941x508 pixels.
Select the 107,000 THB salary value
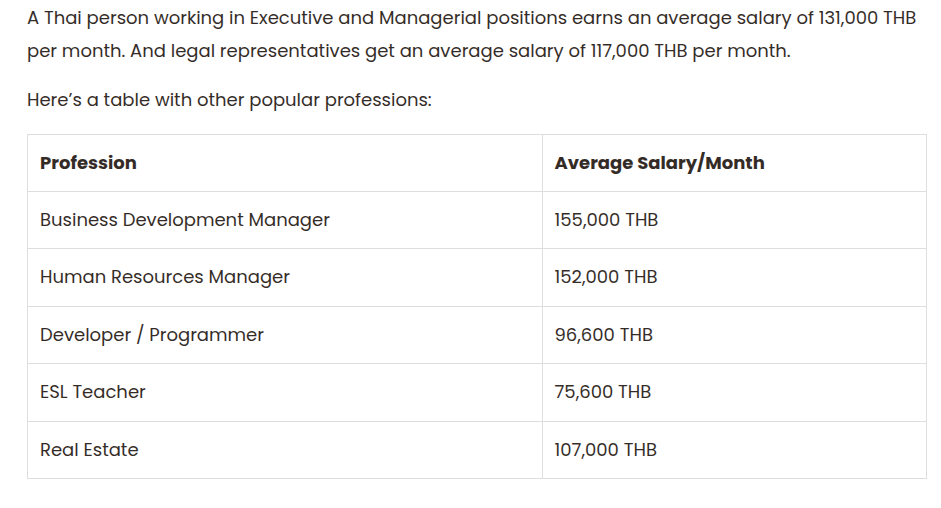pos(605,450)
